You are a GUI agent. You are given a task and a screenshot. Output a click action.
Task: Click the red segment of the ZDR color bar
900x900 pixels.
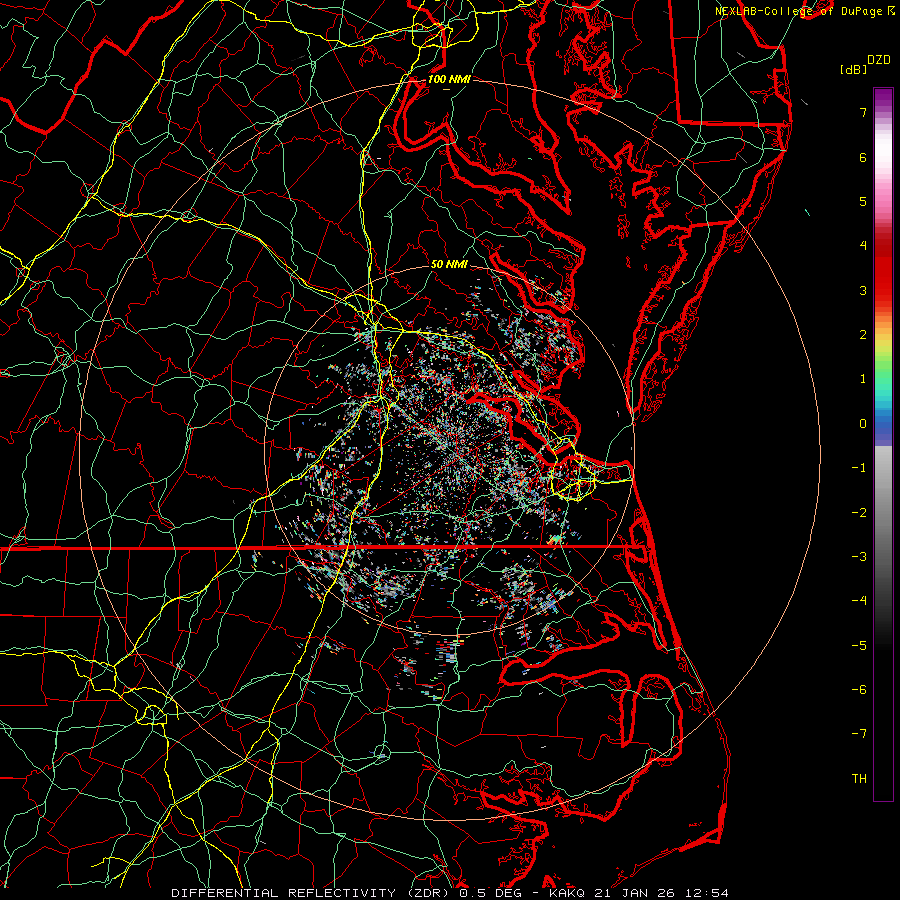tap(883, 273)
